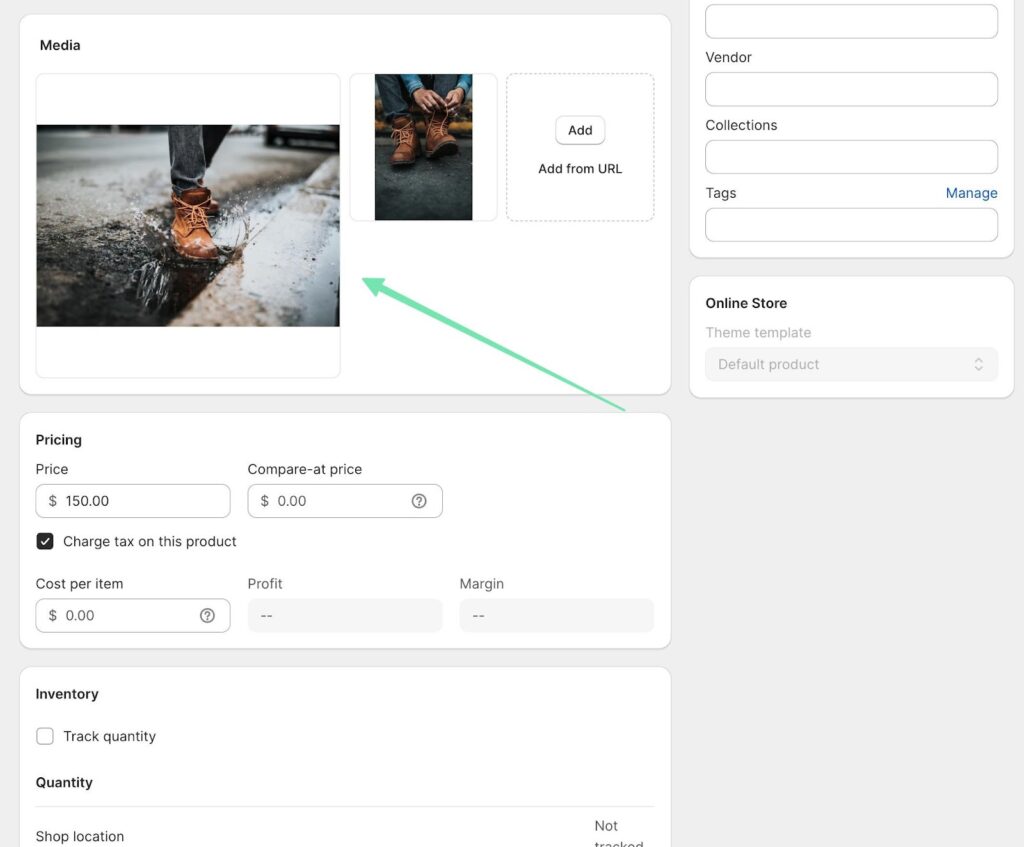Open the Collections search field
1024x847 pixels.
tap(851, 157)
